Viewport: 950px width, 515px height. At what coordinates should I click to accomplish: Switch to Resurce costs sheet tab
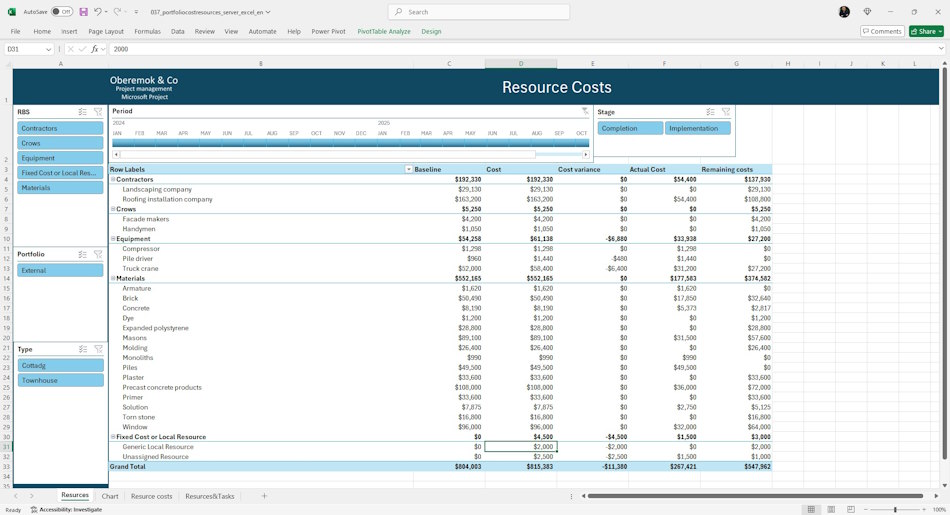coord(151,496)
